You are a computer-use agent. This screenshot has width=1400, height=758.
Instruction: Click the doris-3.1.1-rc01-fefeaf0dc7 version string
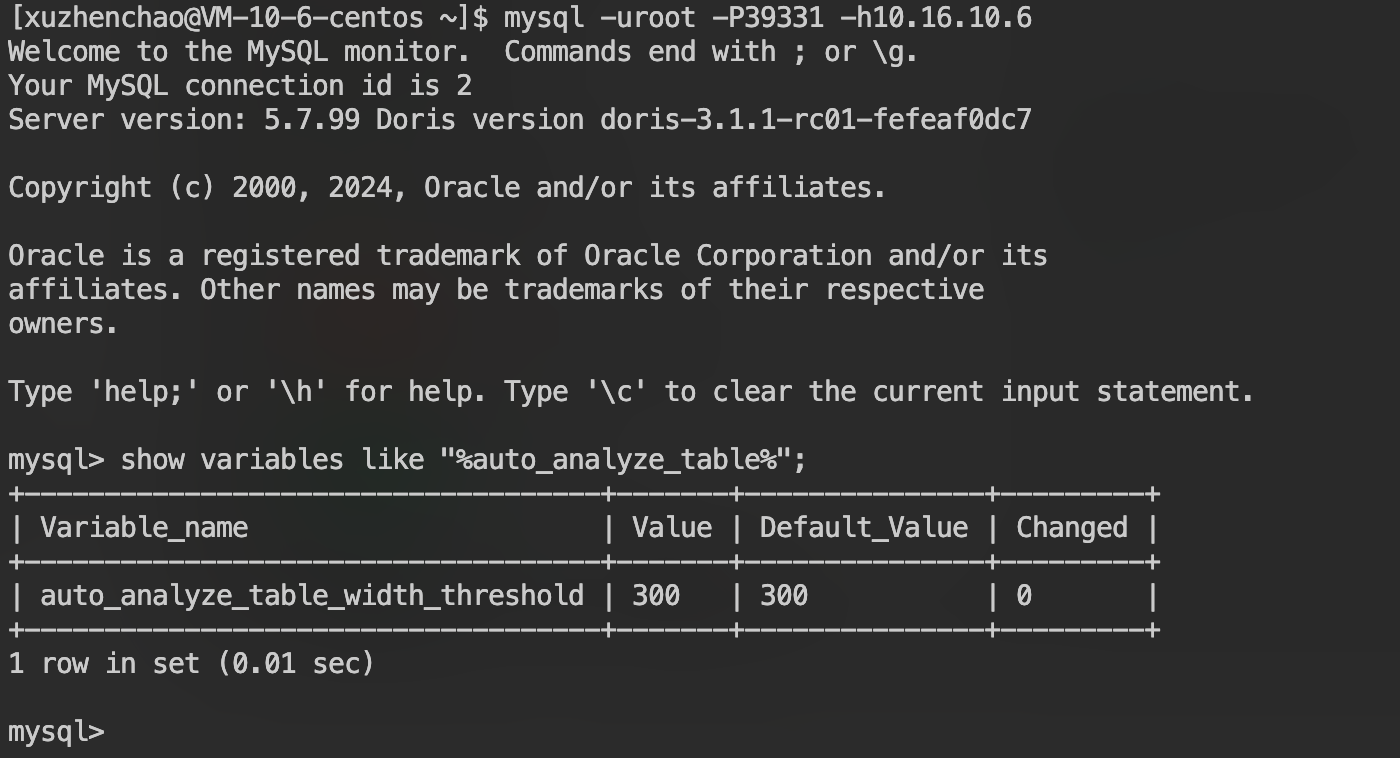815,120
